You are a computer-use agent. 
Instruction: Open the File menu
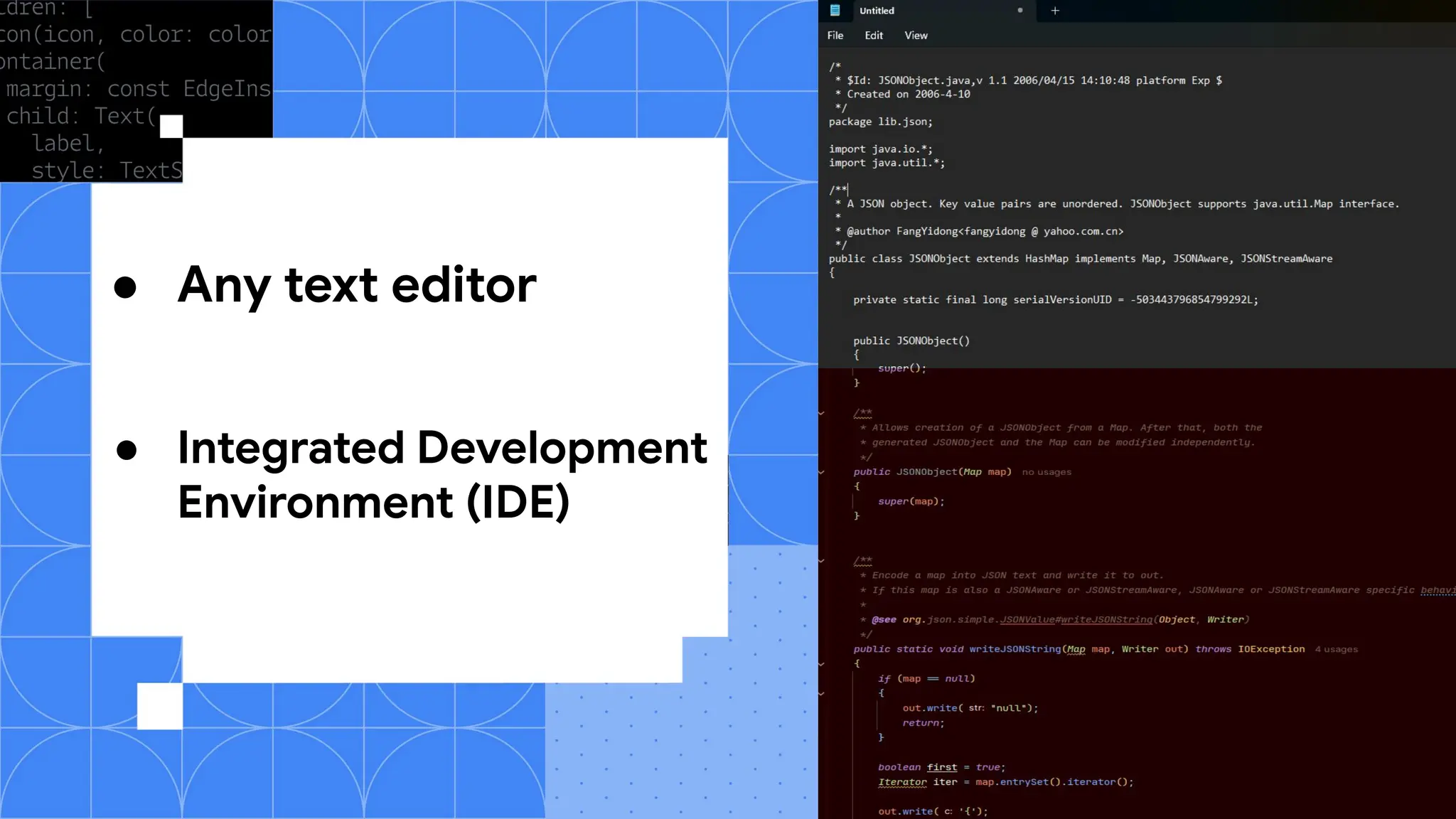coord(835,36)
